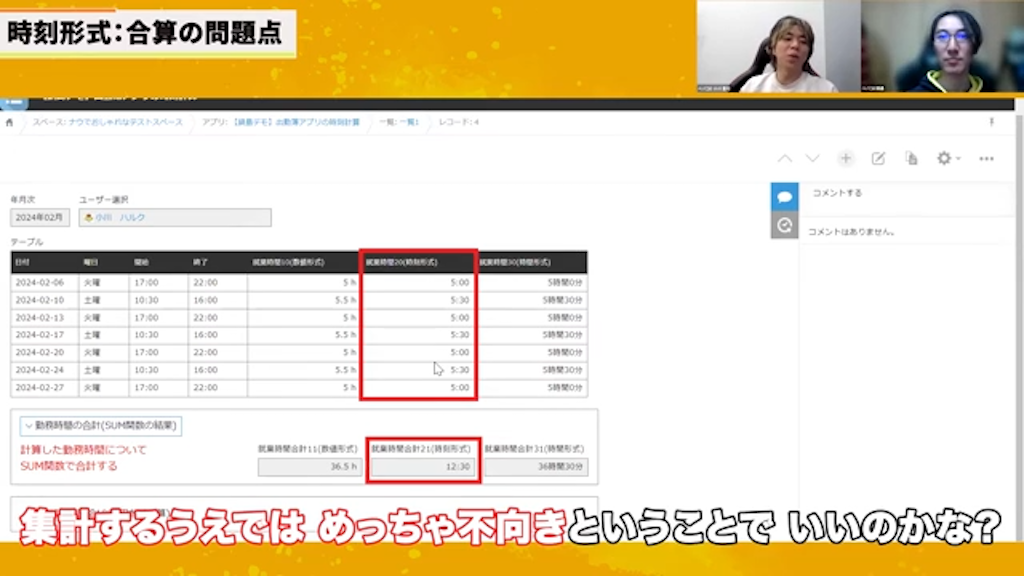Open the settings gear menu

945,159
